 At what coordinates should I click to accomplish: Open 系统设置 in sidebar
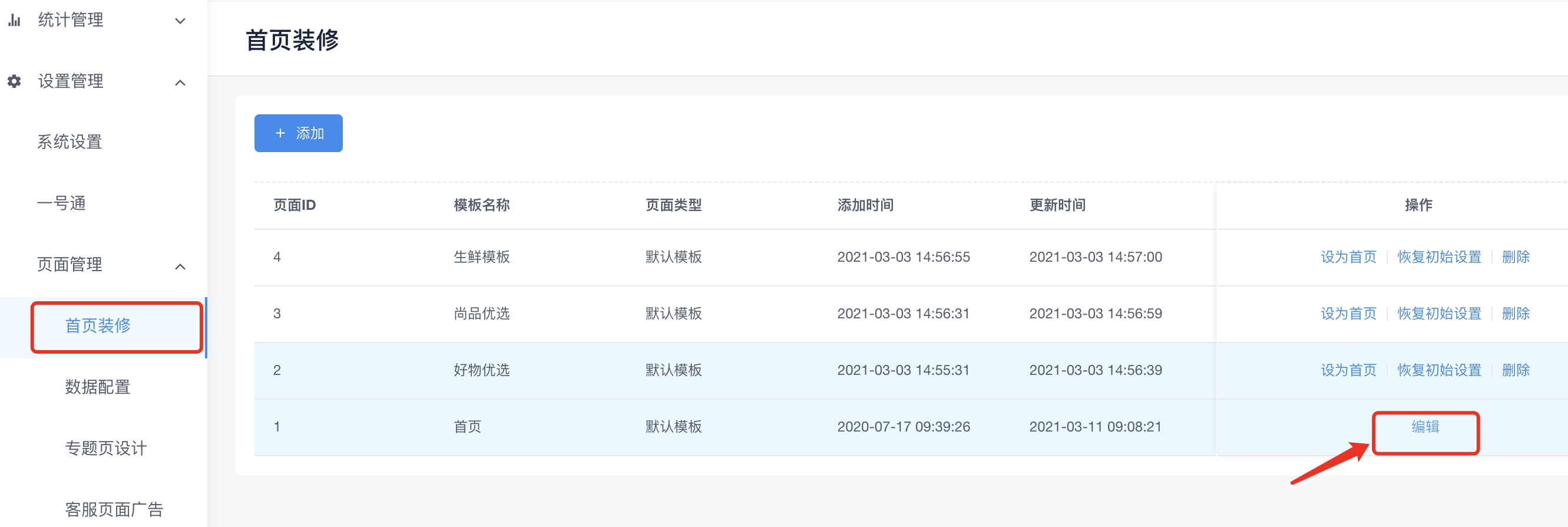tap(70, 142)
